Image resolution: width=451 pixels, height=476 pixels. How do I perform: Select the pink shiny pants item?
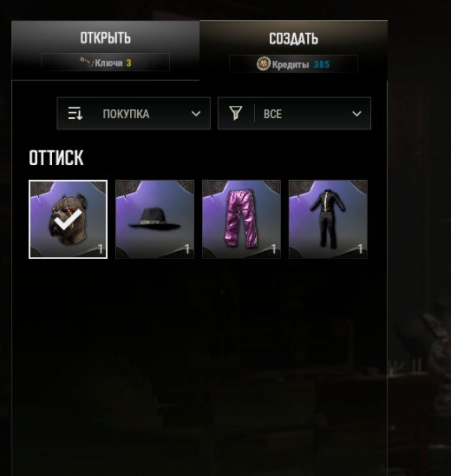point(241,219)
